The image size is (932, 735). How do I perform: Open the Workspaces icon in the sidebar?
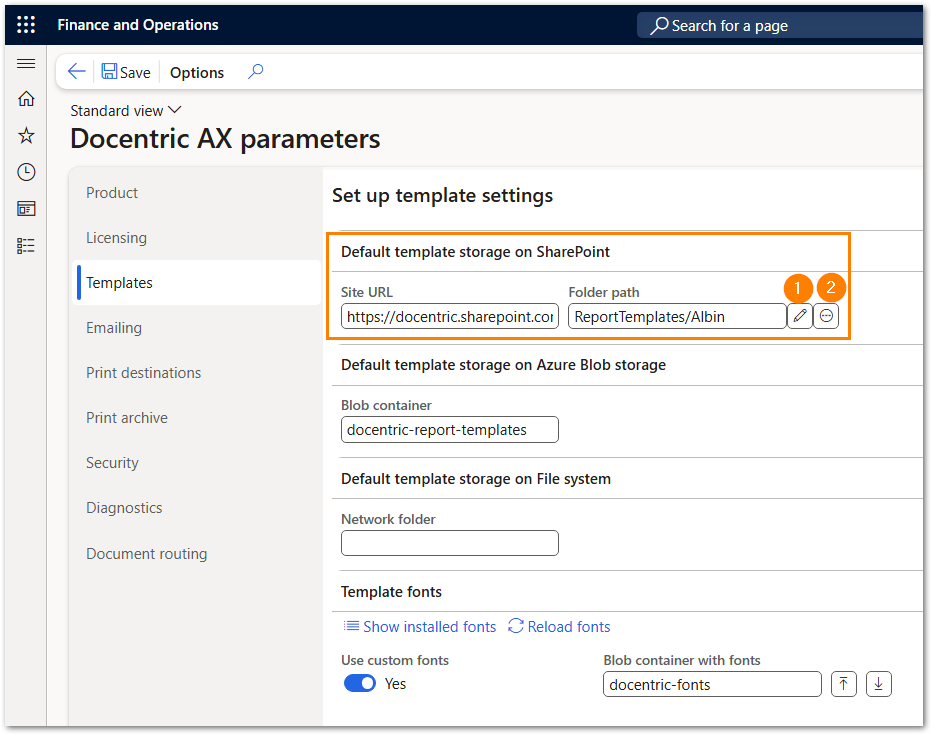coord(26,208)
